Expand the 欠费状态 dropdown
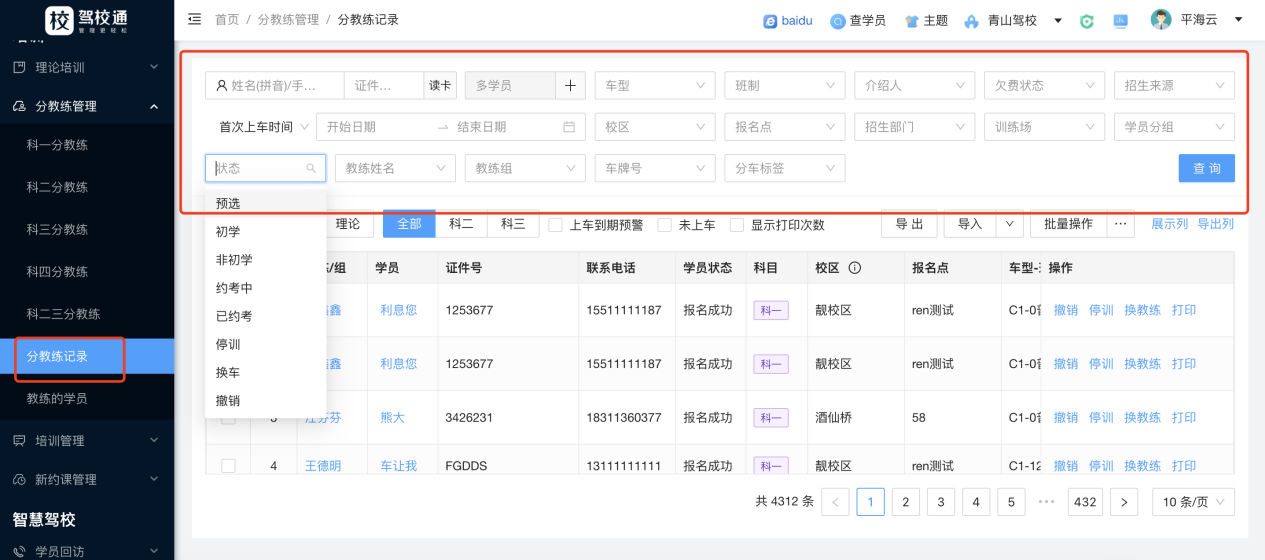This screenshot has width=1265, height=560. pos(1044,86)
